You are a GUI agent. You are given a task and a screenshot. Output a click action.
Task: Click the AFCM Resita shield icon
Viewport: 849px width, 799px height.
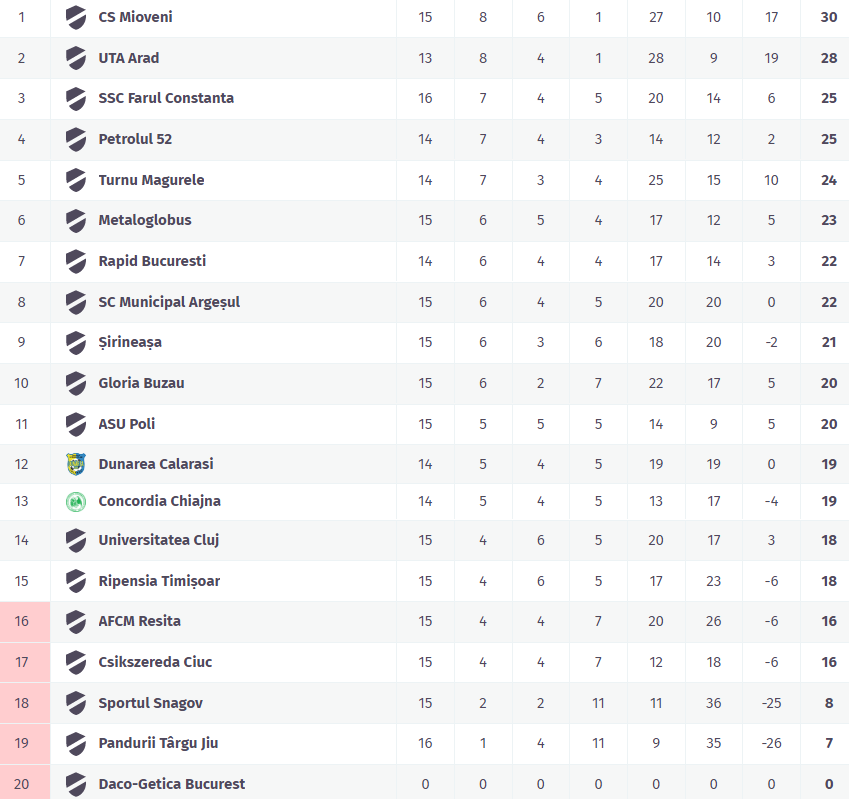click(x=76, y=621)
